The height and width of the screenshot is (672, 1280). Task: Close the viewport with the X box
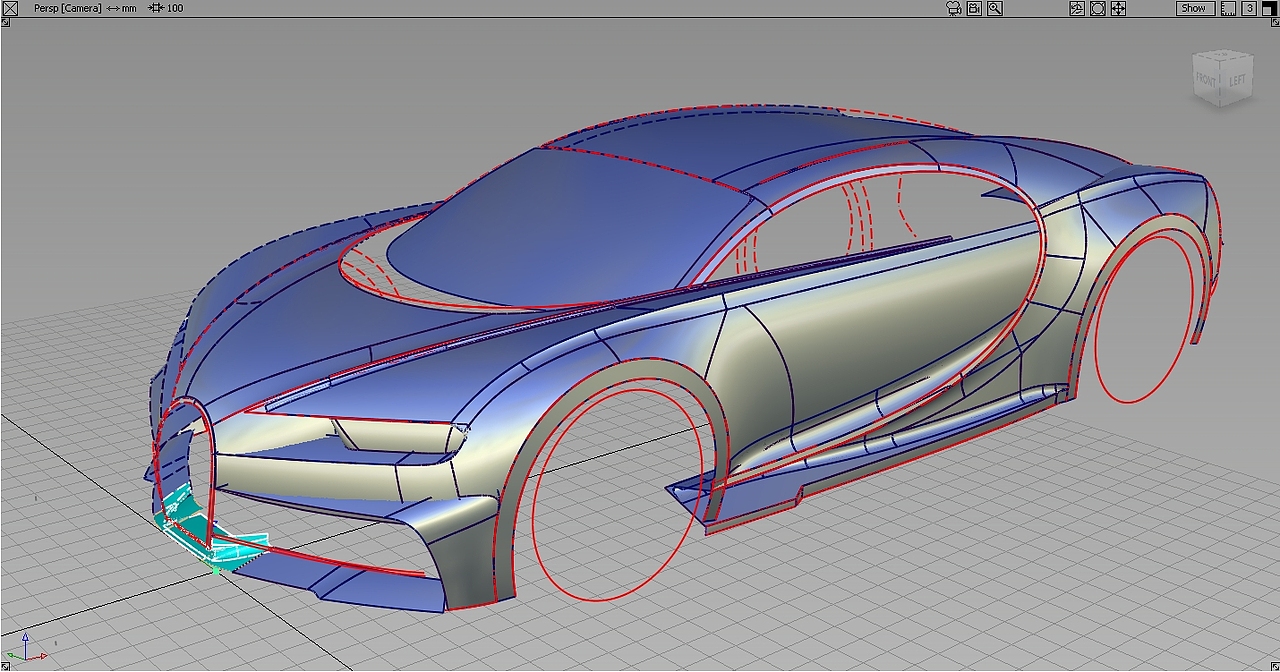10,8
